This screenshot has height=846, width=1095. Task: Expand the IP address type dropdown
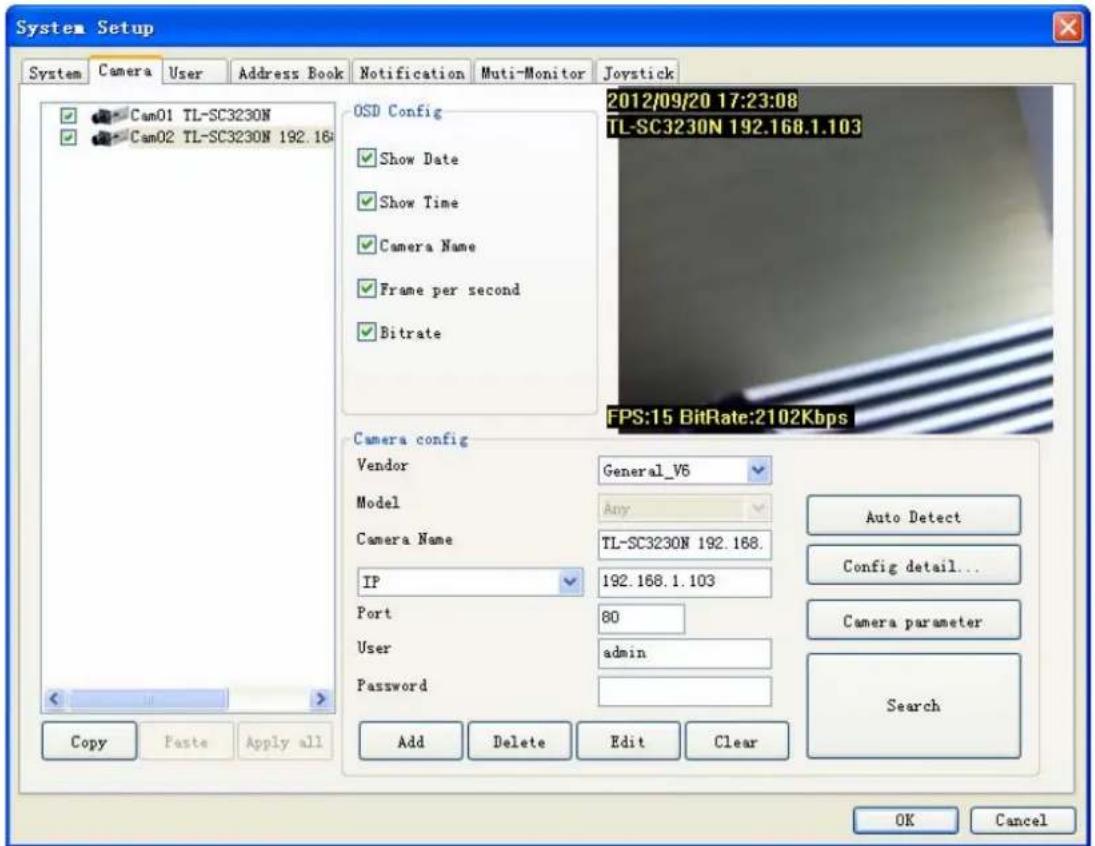click(x=571, y=581)
